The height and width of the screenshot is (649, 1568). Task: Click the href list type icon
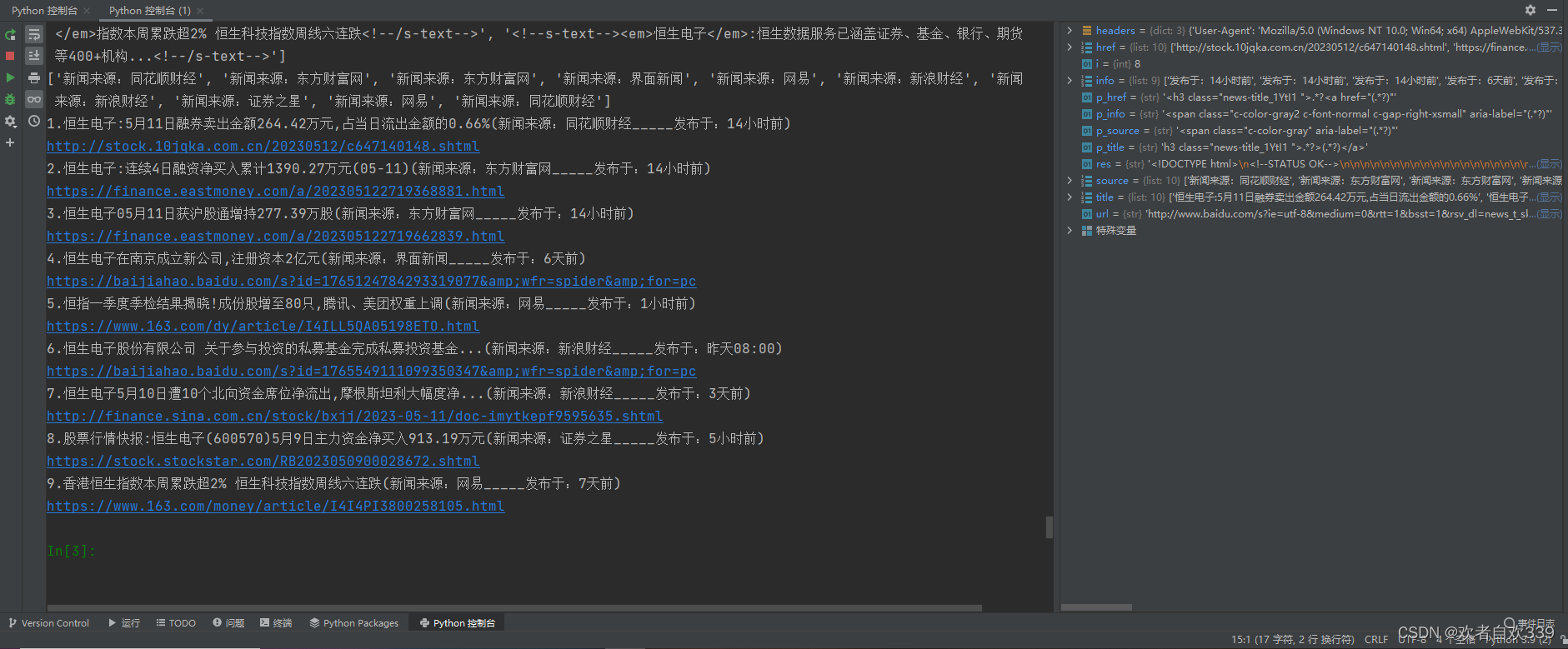click(x=1087, y=47)
